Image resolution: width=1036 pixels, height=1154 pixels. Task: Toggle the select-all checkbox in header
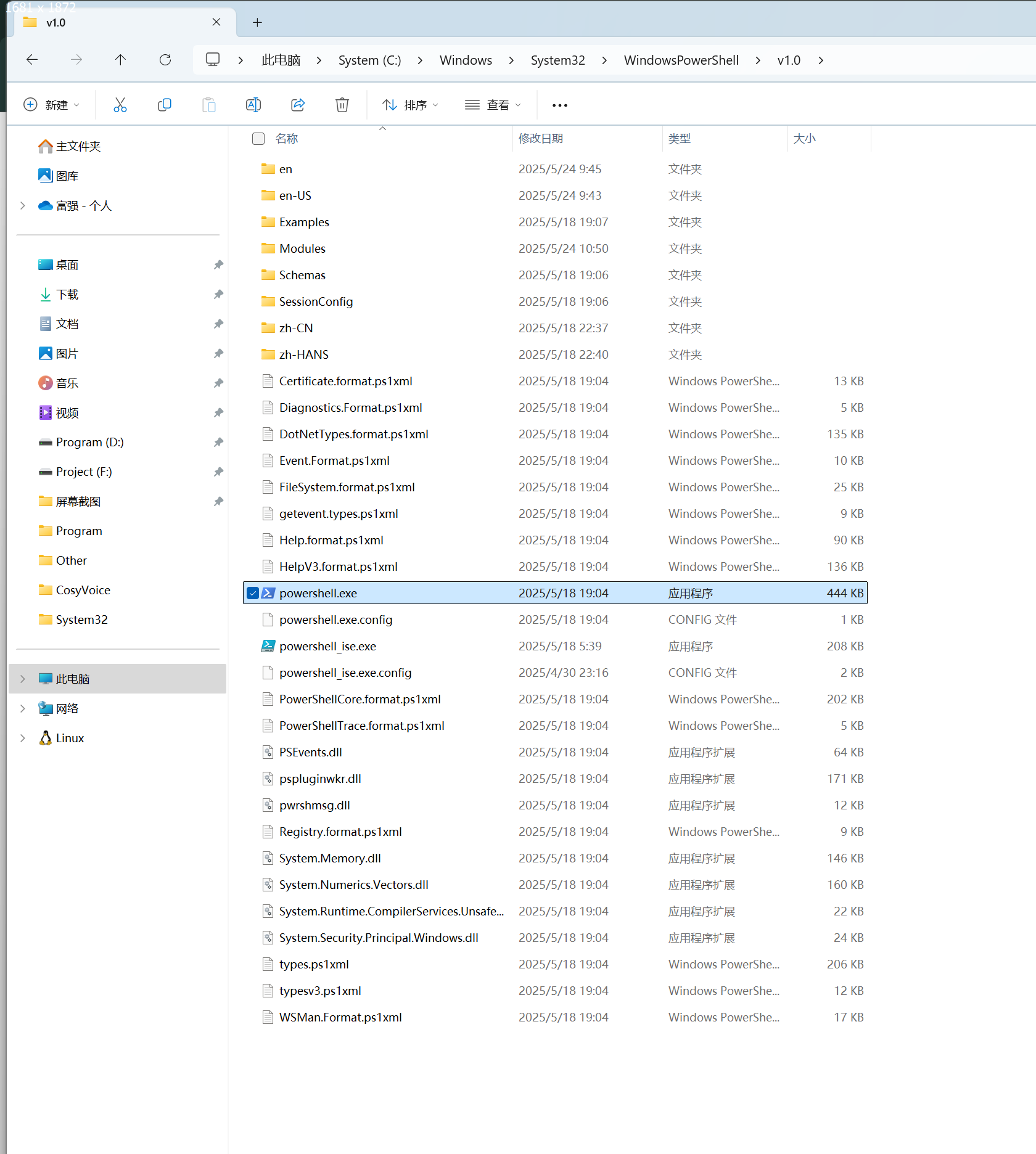(258, 139)
